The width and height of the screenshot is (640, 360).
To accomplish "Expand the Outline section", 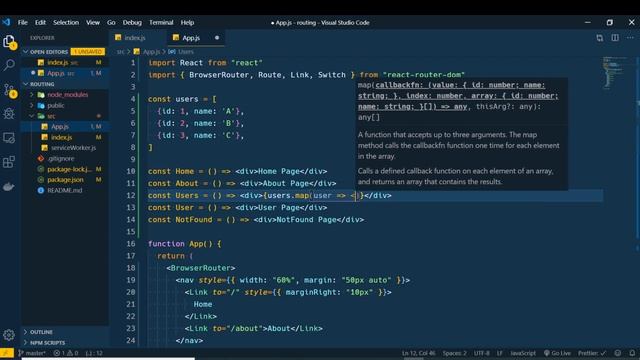I will point(41,332).
